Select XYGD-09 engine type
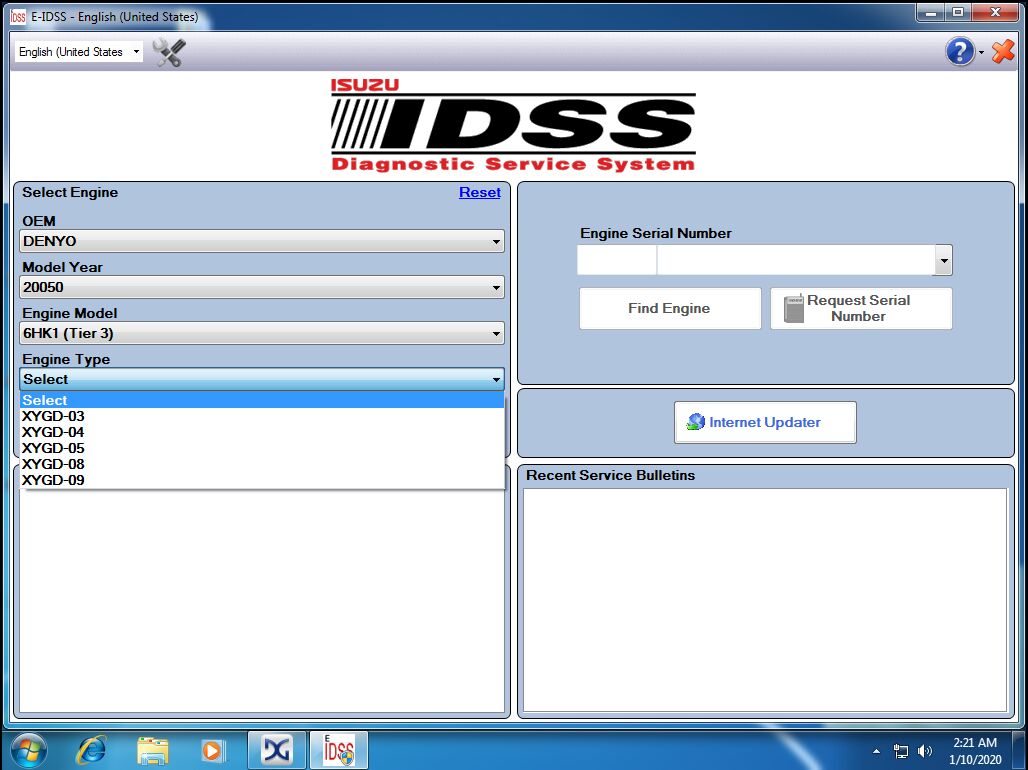 point(262,480)
